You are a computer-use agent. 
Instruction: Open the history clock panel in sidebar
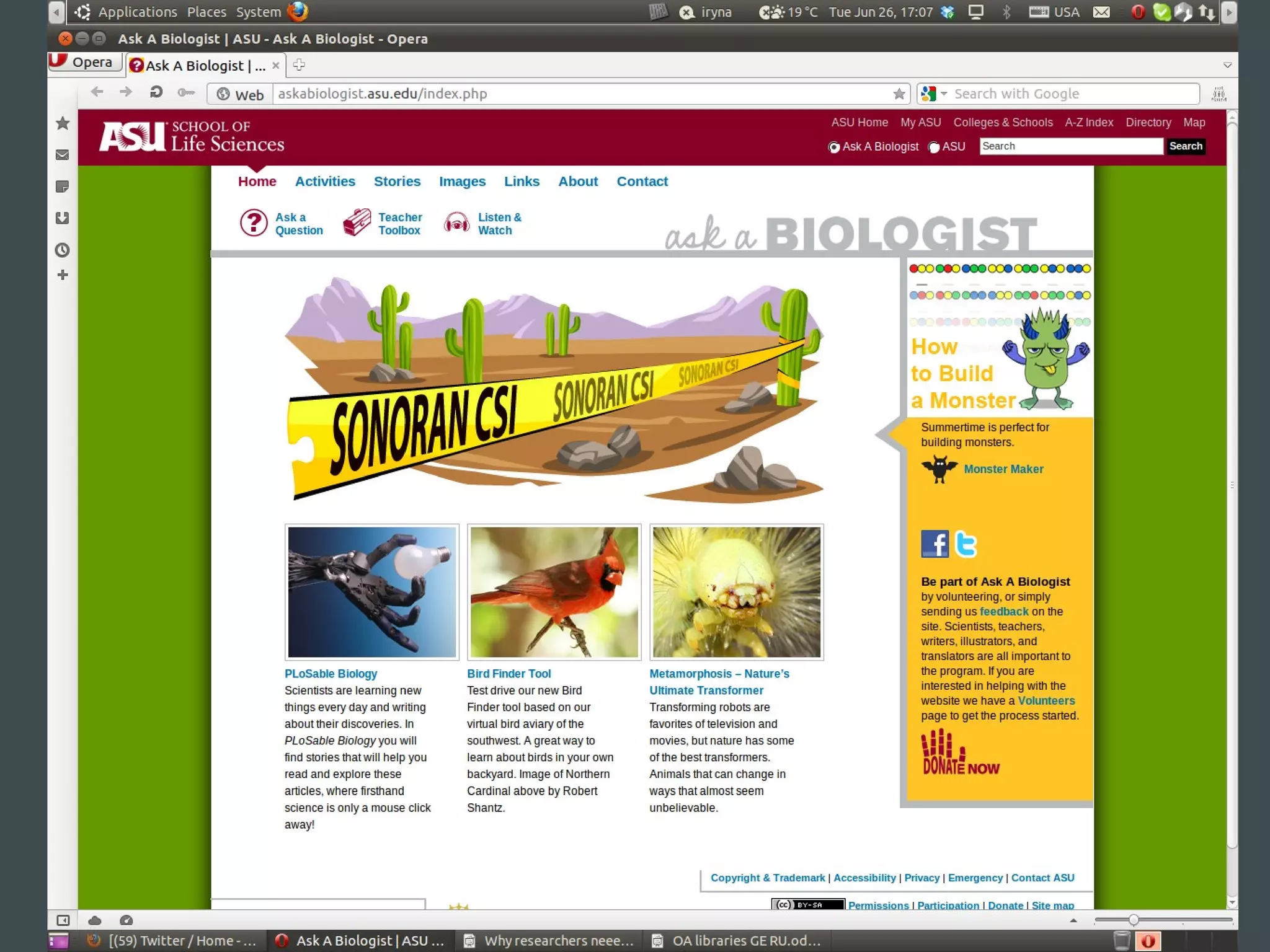tap(62, 250)
